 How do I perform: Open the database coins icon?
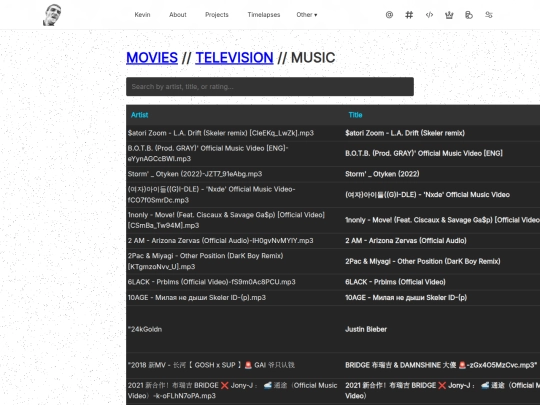click(469, 15)
